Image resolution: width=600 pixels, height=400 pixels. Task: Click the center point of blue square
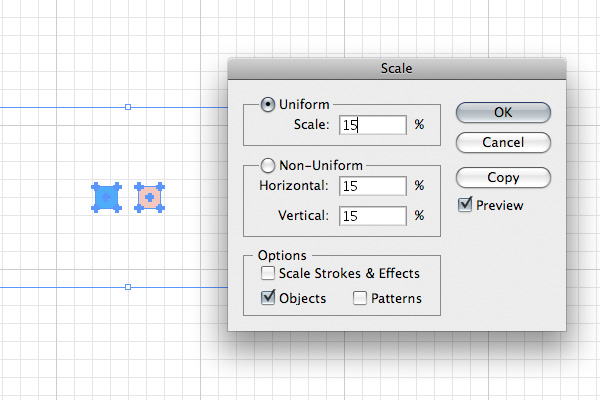click(106, 198)
